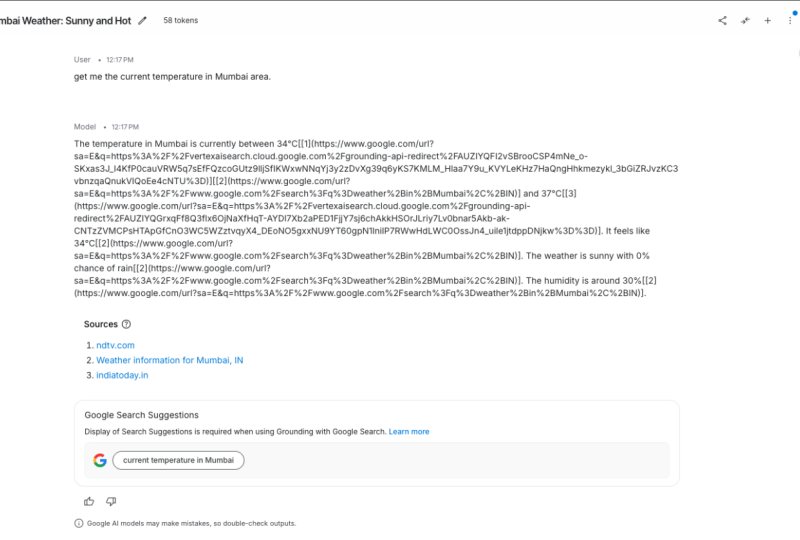
Task: Click the Mumbai Weather: Sunny and Hot title
Action: click(x=65, y=21)
